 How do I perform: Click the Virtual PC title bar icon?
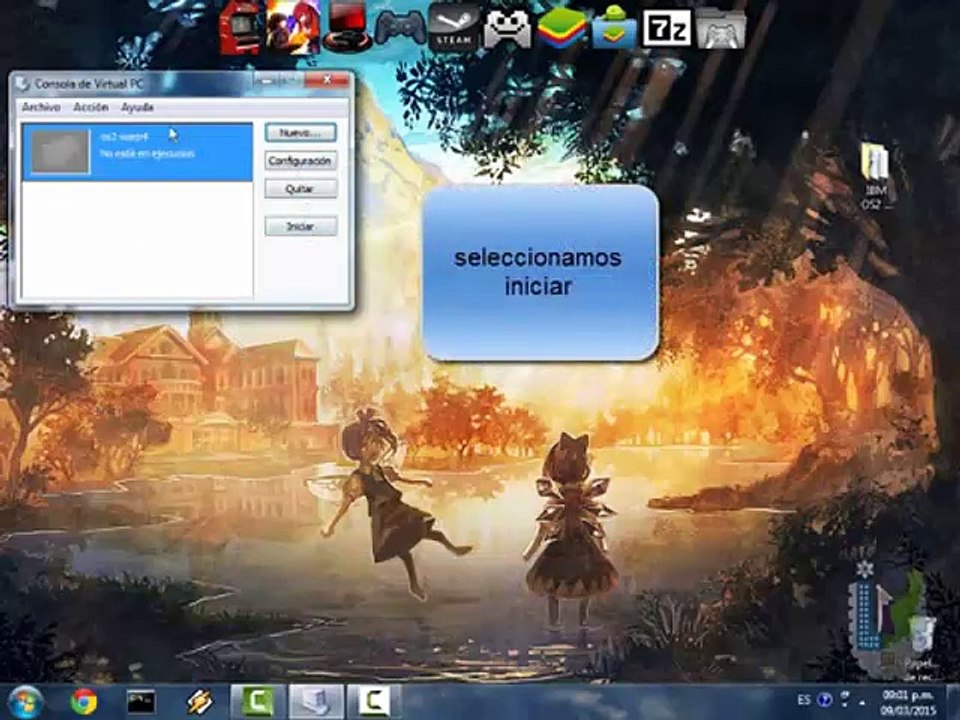[x=23, y=84]
